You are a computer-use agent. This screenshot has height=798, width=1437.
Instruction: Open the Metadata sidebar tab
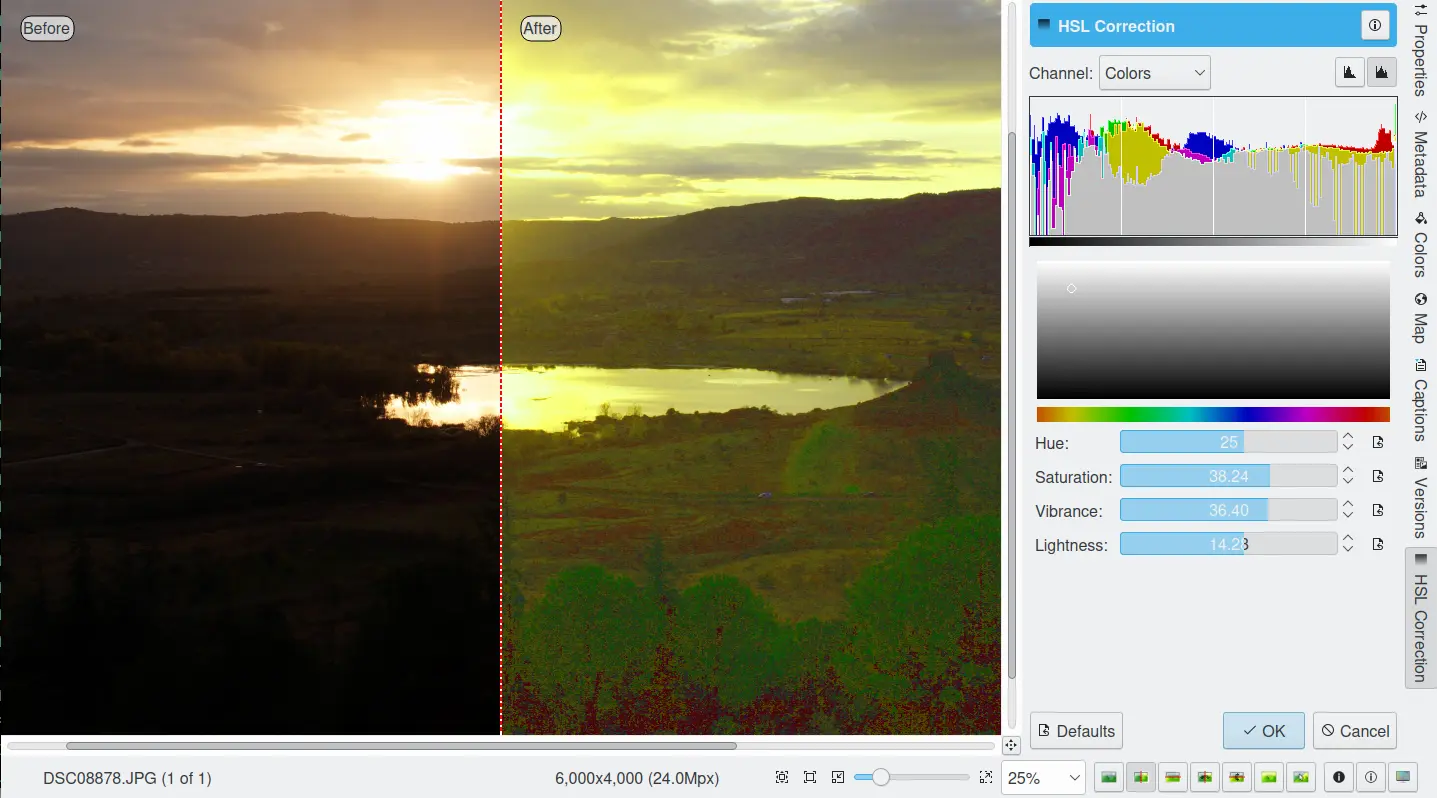point(1420,154)
